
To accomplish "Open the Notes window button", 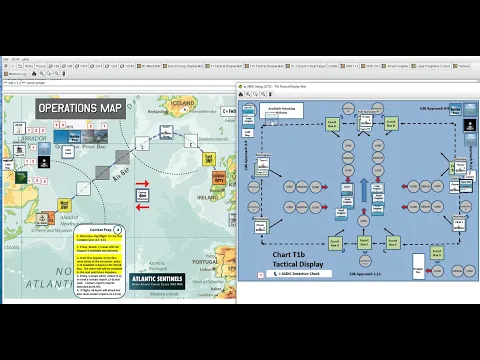I will click(29, 66).
